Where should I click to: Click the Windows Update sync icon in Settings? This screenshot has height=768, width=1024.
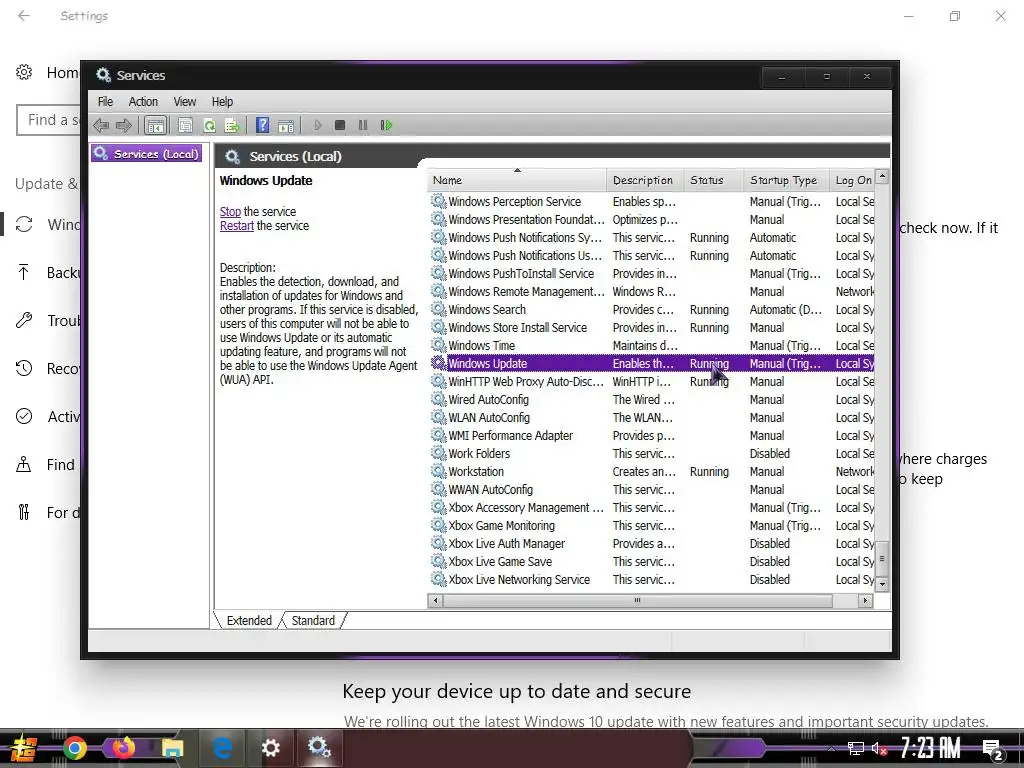[x=24, y=225]
